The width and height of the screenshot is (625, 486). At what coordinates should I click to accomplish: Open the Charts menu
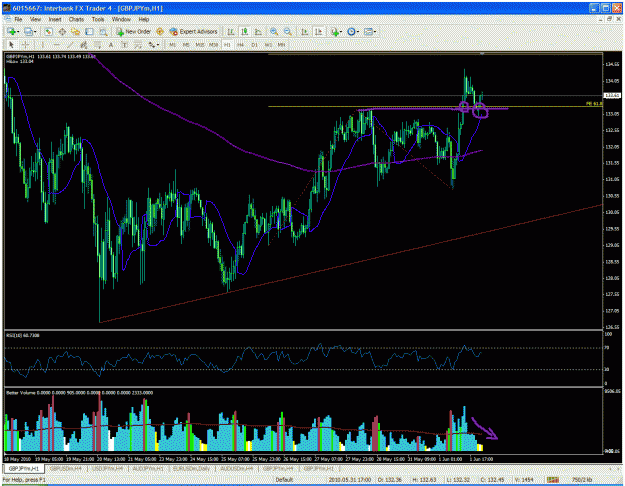point(76,19)
